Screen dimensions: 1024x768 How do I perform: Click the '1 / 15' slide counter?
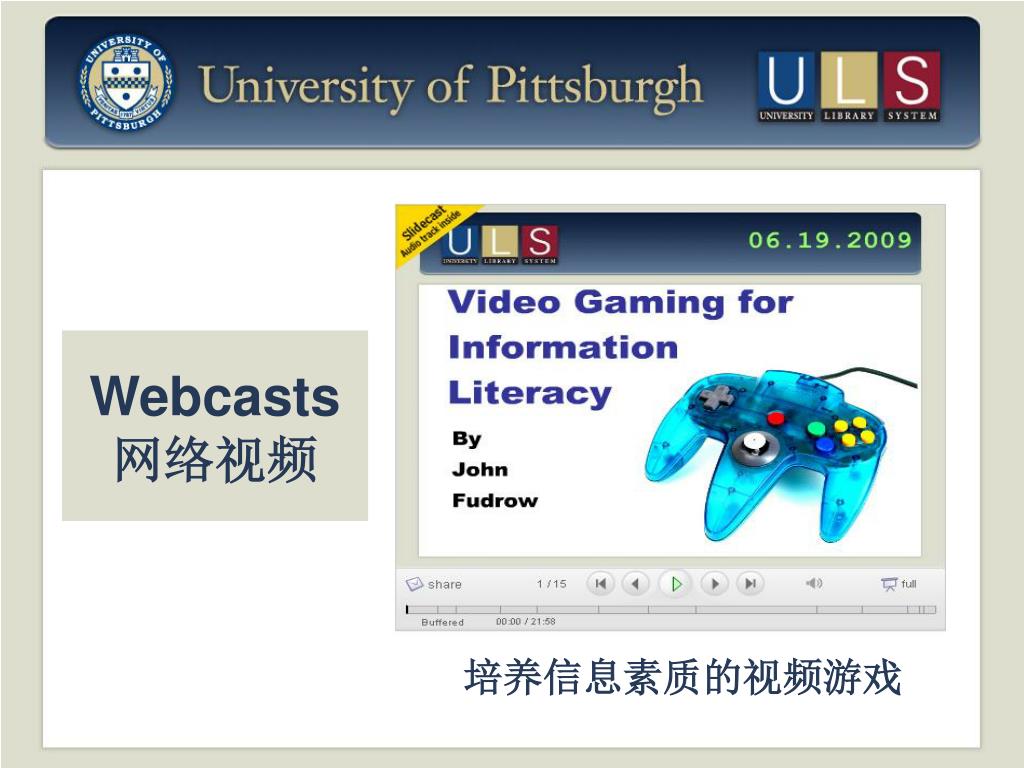coord(552,584)
